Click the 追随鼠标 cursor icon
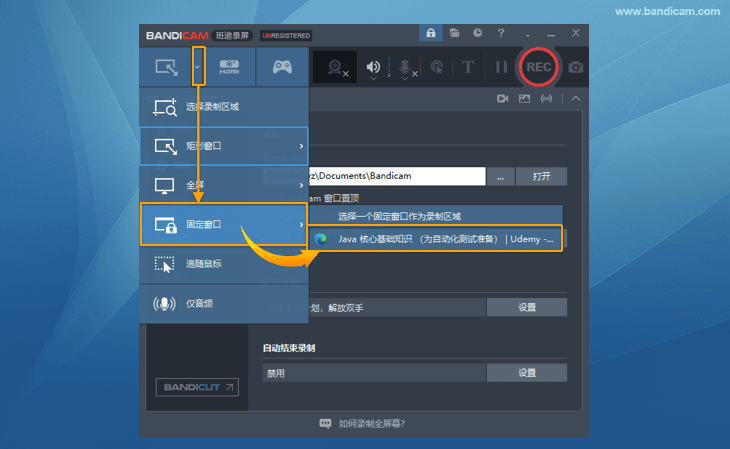The image size is (730, 449). 164,264
